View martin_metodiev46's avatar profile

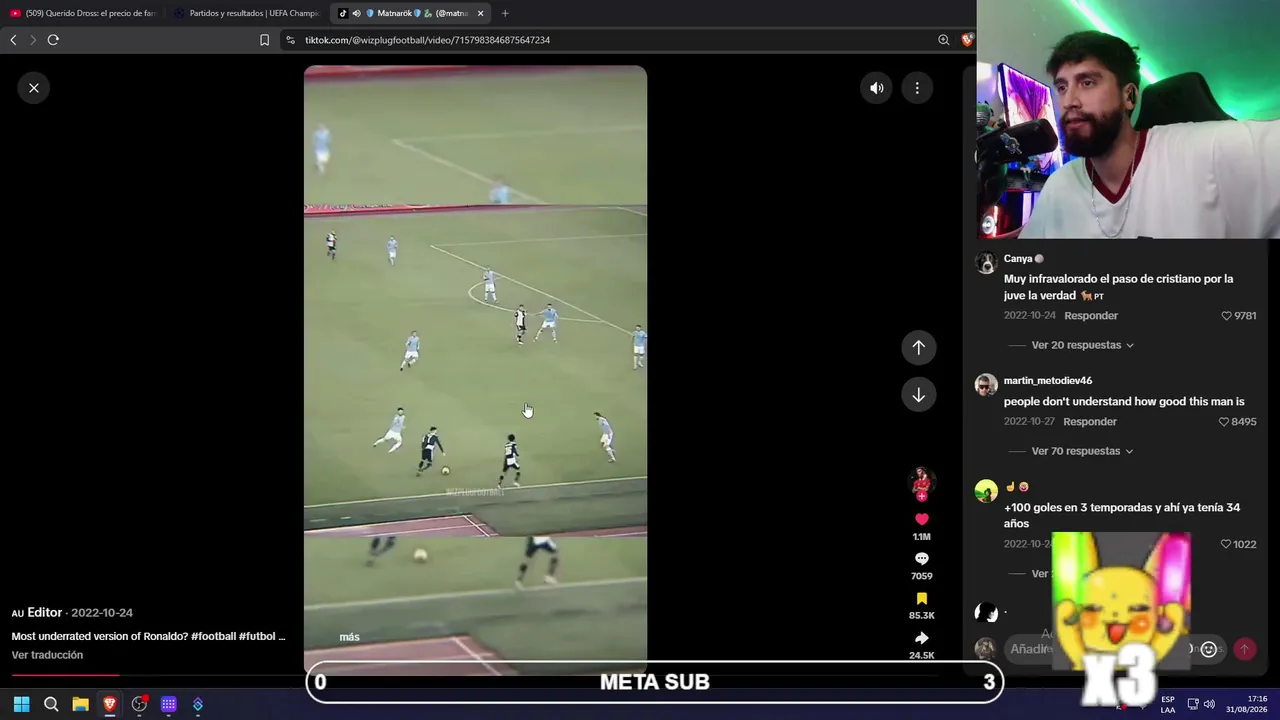click(986, 385)
